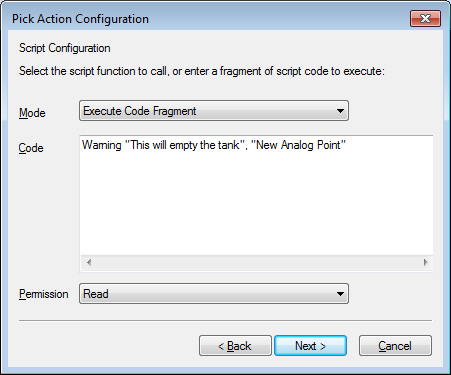The image size is (451, 375).
Task: Click the Permission field label
Action: click(44, 294)
